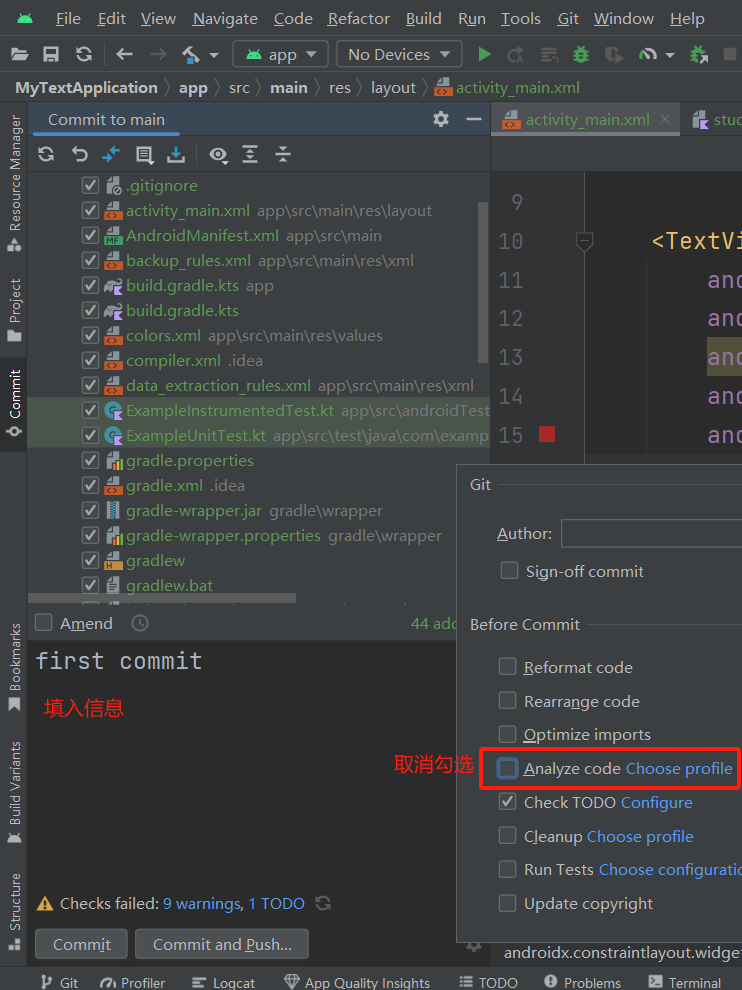
Task: Open Structure side tool window
Action: click(x=15, y=912)
